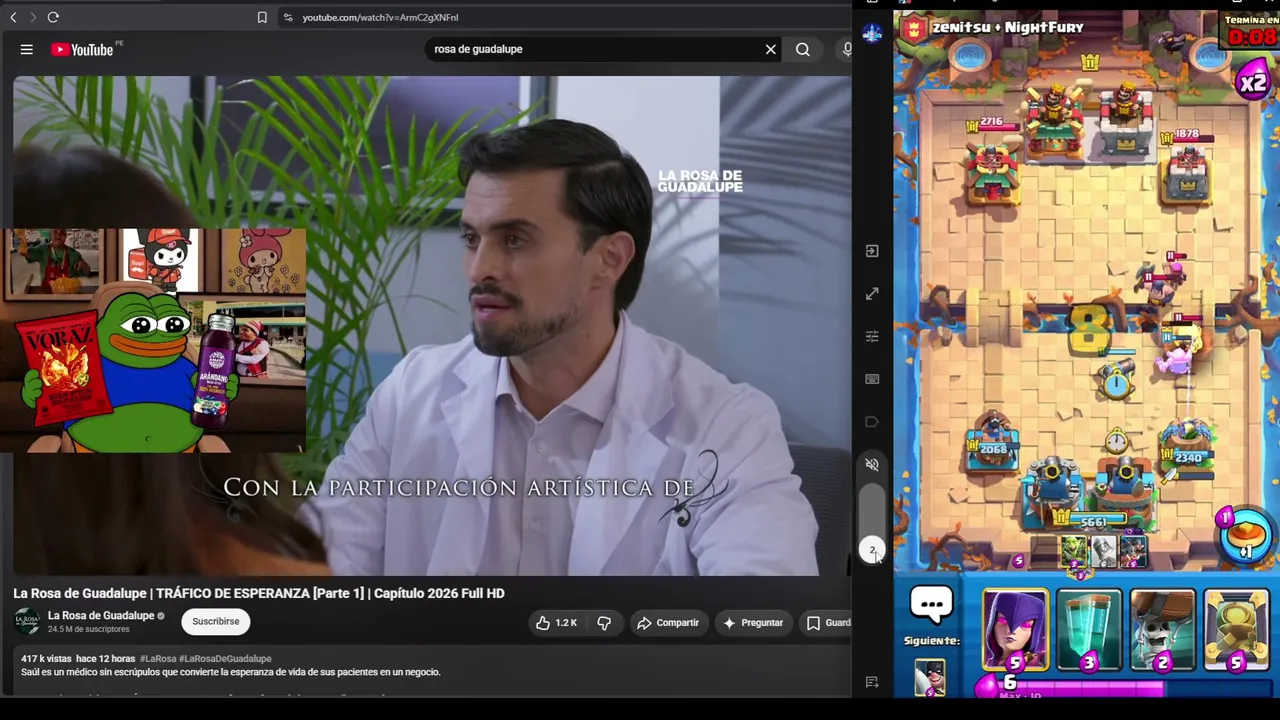
Task: Go forward in the browser
Action: pos(32,17)
